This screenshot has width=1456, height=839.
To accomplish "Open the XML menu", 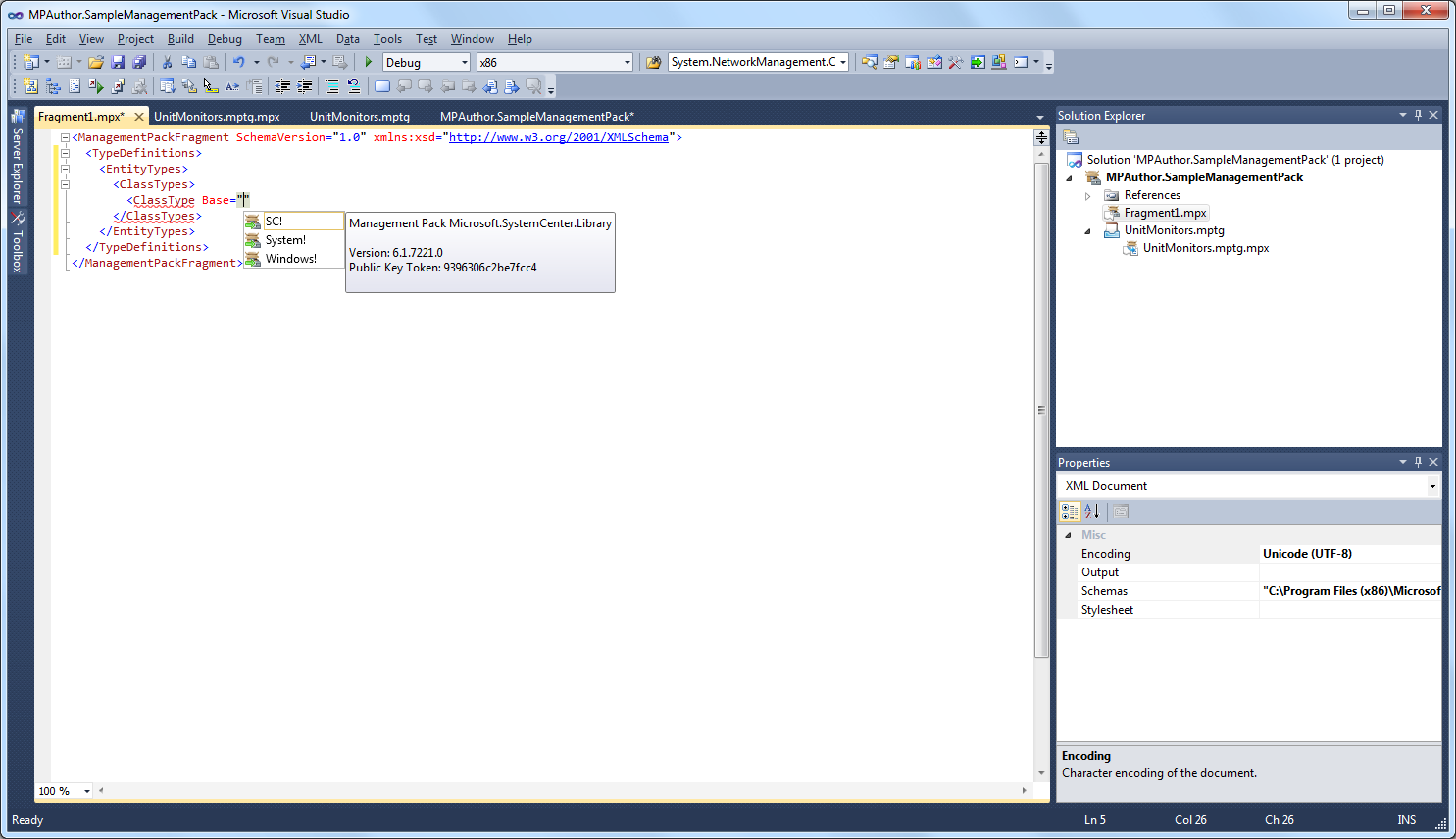I will pyautogui.click(x=311, y=39).
